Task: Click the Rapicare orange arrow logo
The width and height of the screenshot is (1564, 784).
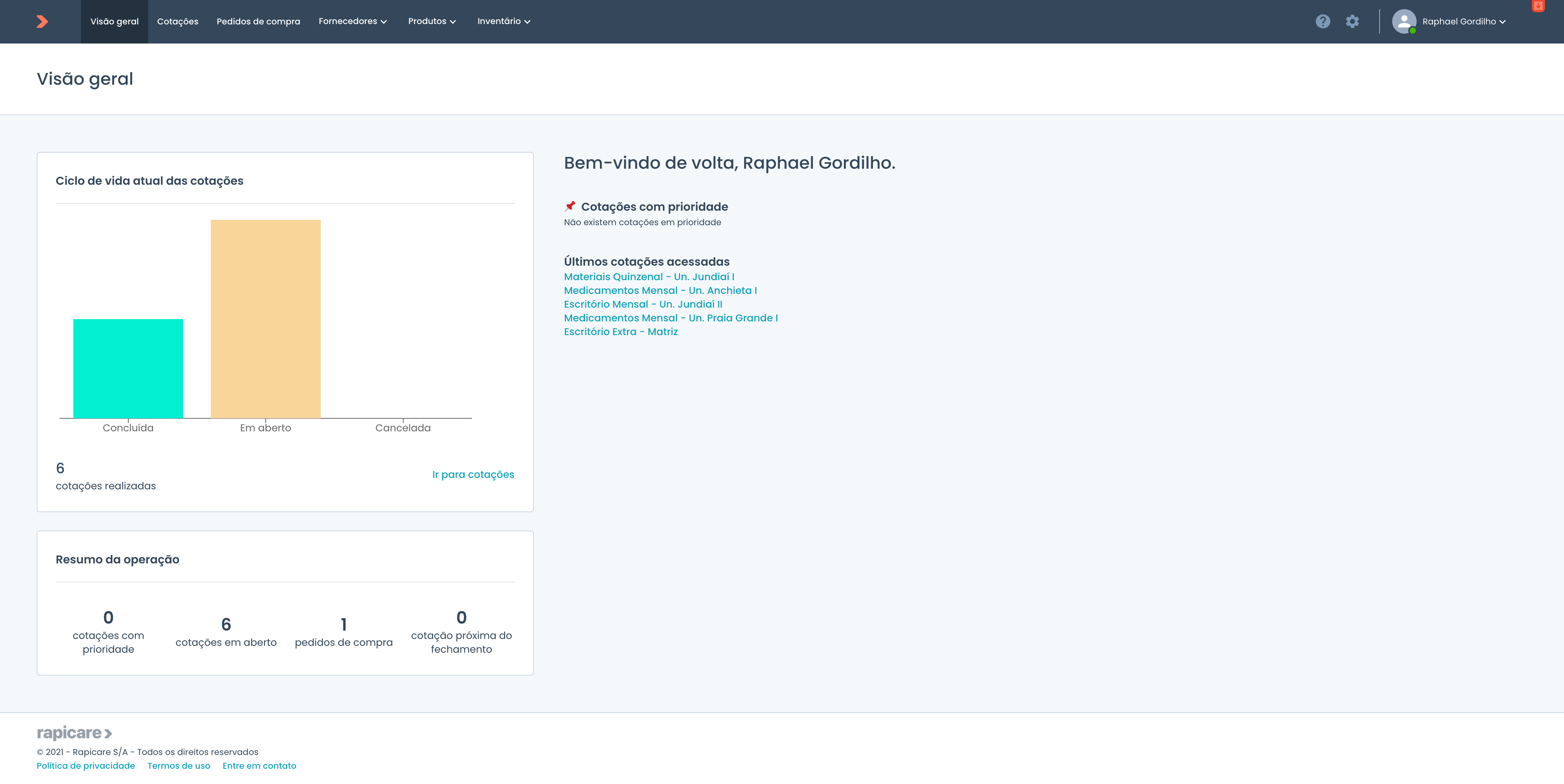Action: [x=42, y=22]
